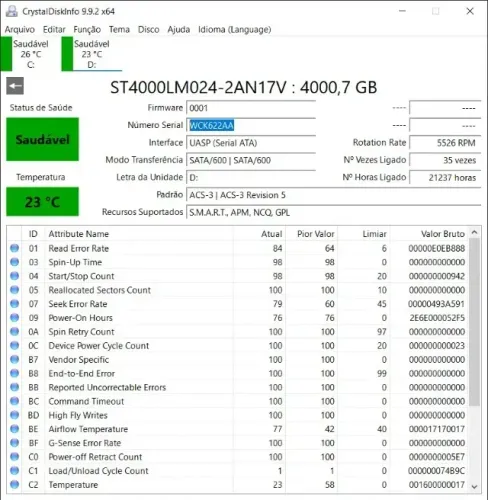Click status circle for High Fly Writes
Image resolution: width=488 pixels, height=500 pixels.
coord(14,415)
